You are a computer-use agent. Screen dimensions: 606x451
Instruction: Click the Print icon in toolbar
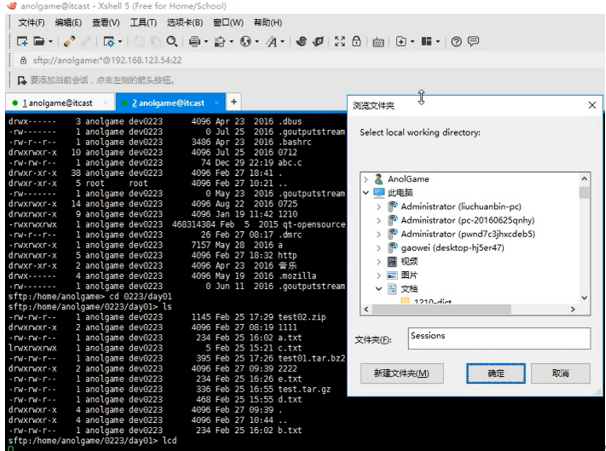[194, 41]
